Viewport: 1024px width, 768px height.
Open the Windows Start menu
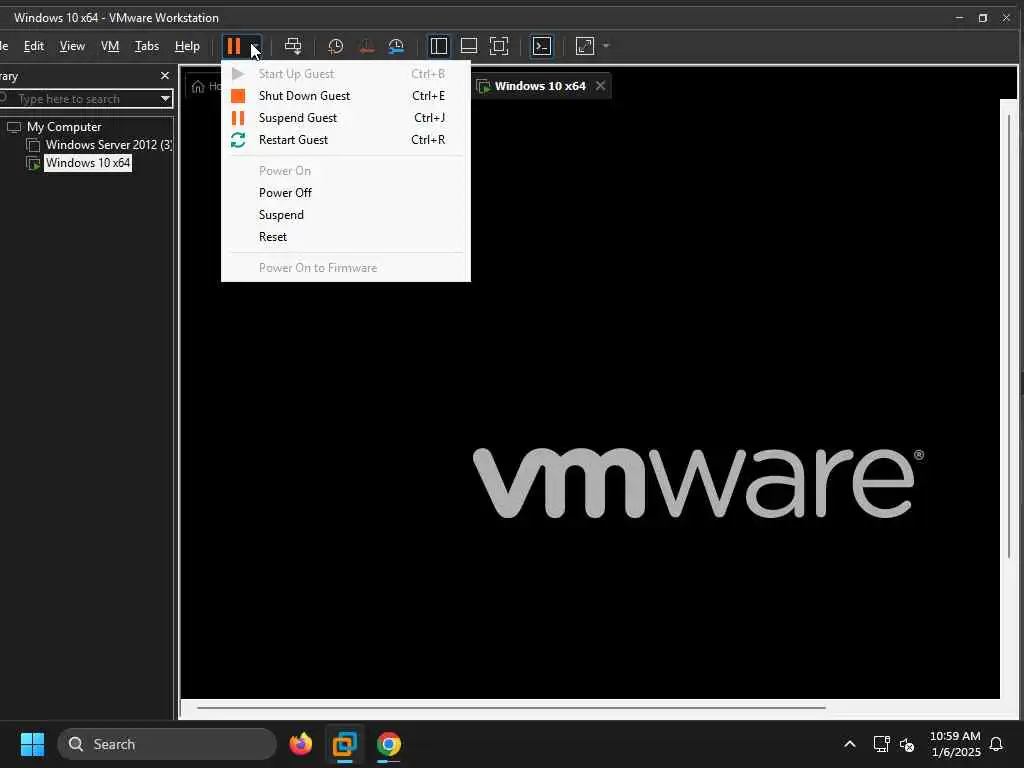click(x=32, y=744)
